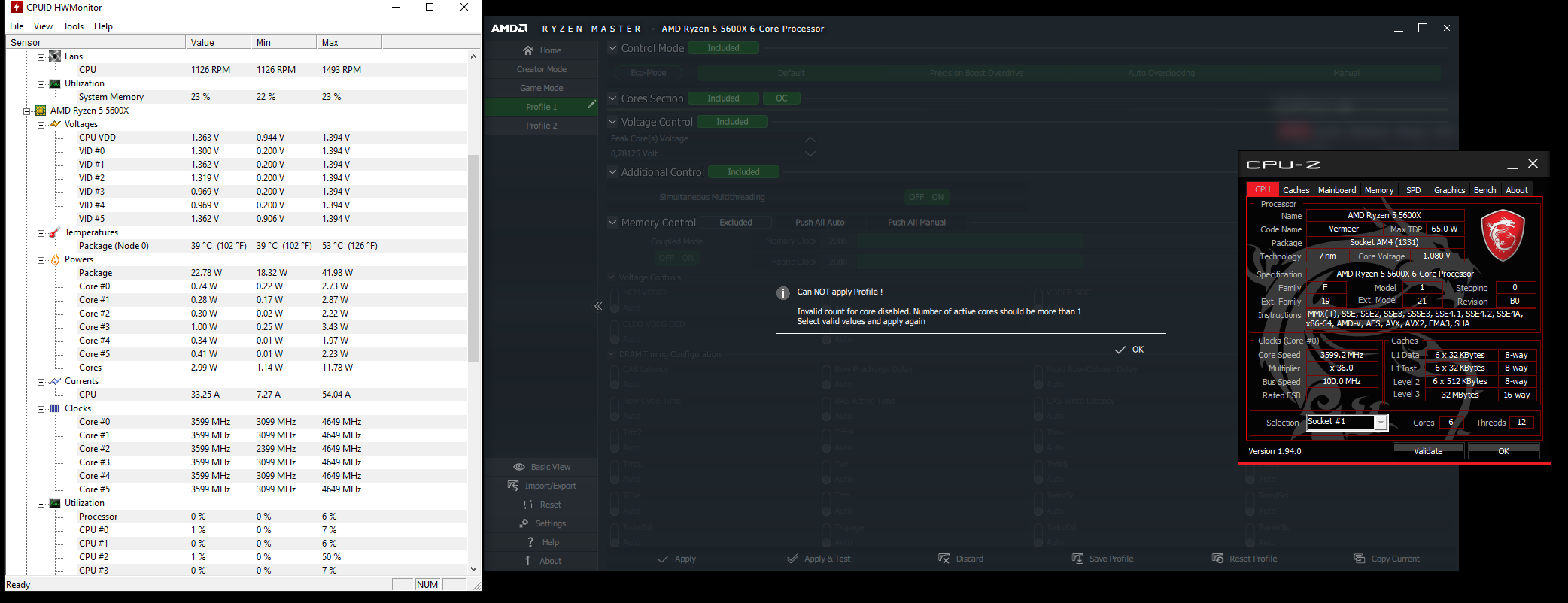Open the Socket #1 selection dropdown in CPU-Z
Image resolution: width=1568 pixels, height=603 pixels.
[1380, 423]
